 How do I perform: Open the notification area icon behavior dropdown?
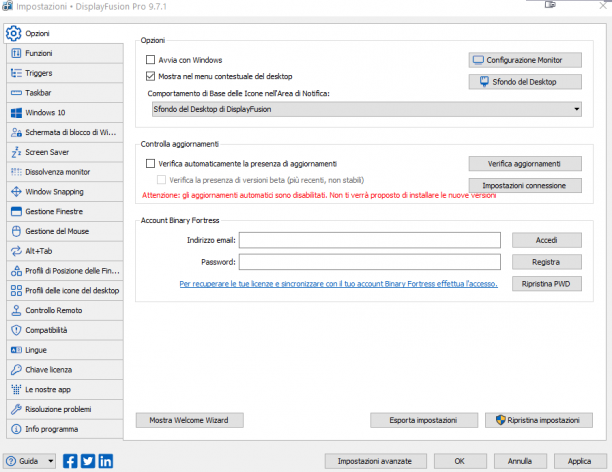[x=366, y=109]
